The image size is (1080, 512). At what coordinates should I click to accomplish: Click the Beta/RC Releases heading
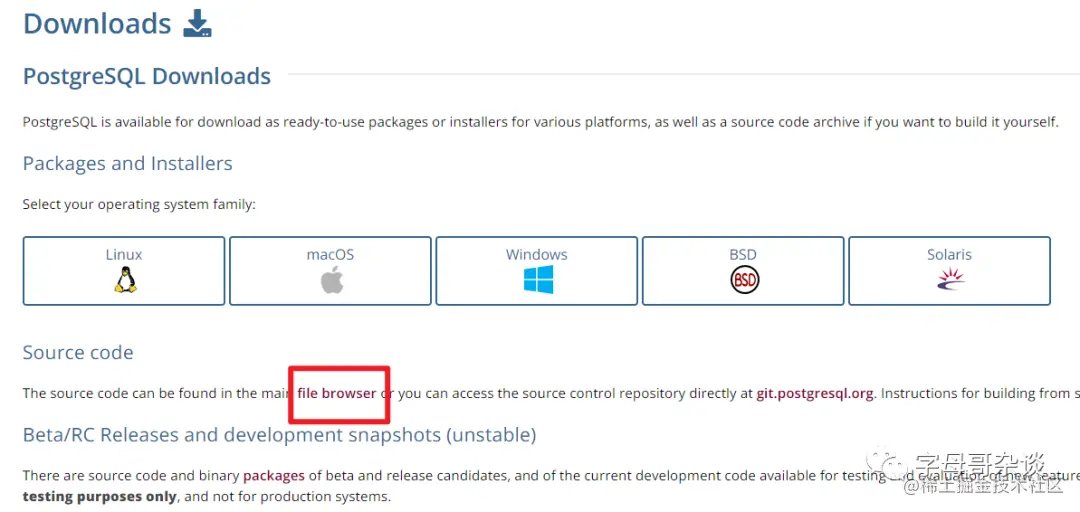279,435
